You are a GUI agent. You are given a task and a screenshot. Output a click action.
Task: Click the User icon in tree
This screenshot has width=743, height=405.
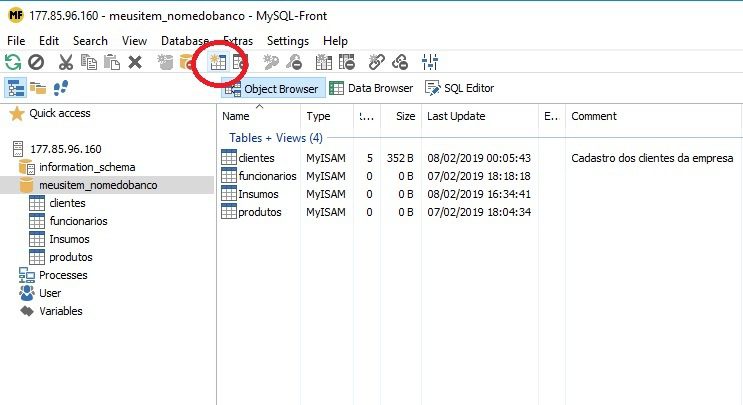point(27,293)
